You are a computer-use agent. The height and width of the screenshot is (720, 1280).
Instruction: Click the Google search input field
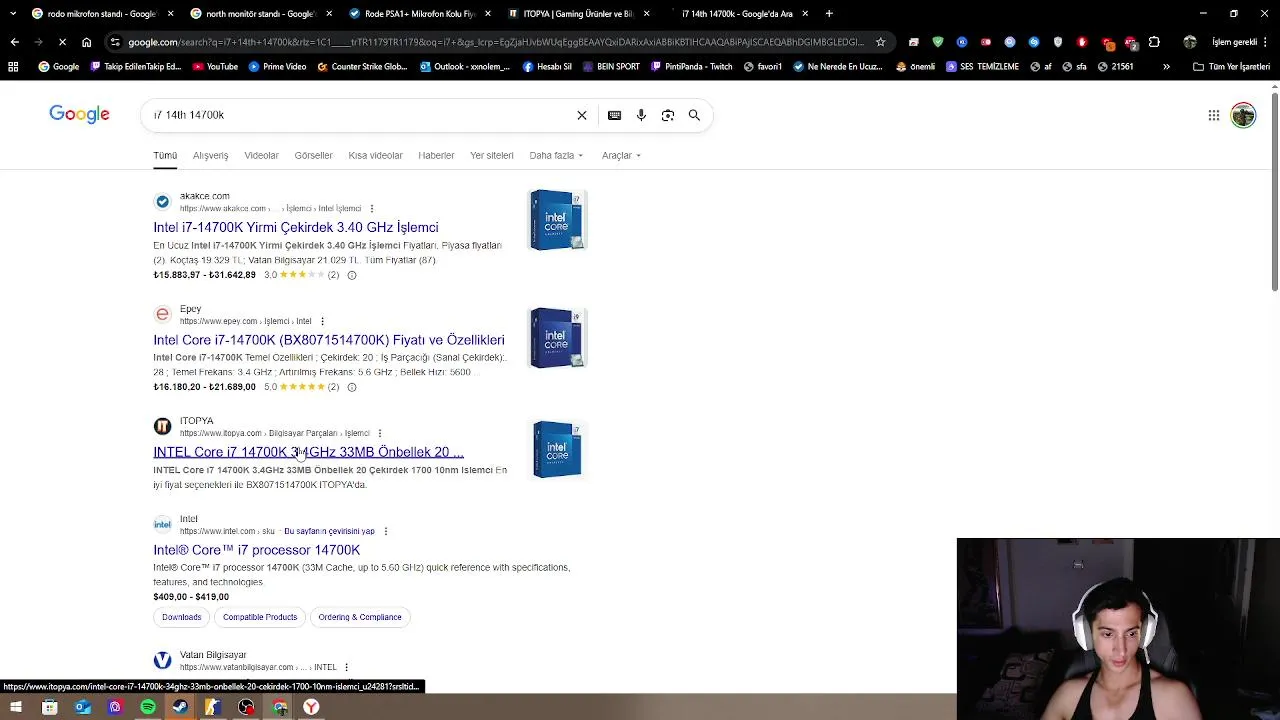coord(360,115)
